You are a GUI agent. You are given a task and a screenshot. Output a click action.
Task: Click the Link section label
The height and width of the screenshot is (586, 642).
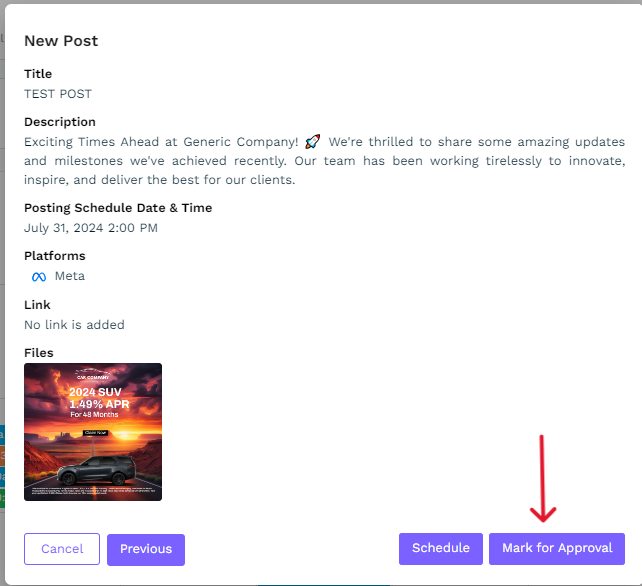(x=37, y=305)
